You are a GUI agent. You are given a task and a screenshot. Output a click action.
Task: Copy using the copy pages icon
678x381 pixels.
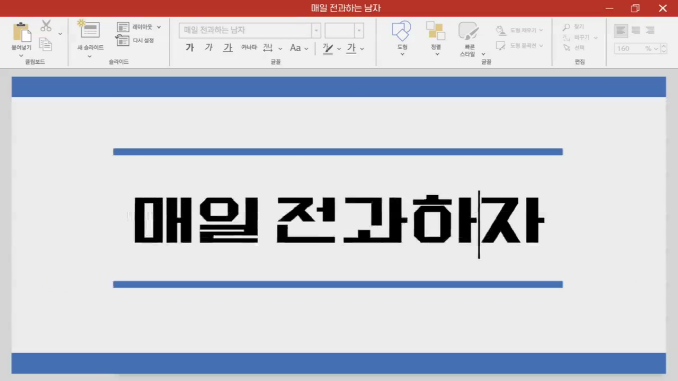pyautogui.click(x=45, y=44)
